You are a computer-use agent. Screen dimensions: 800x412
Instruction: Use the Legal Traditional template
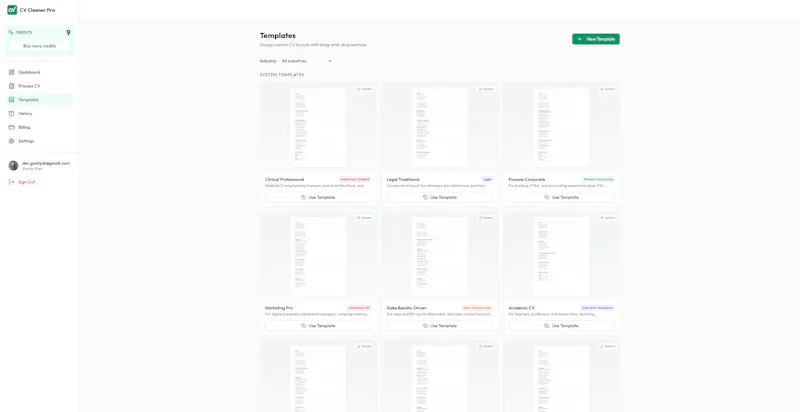point(440,197)
